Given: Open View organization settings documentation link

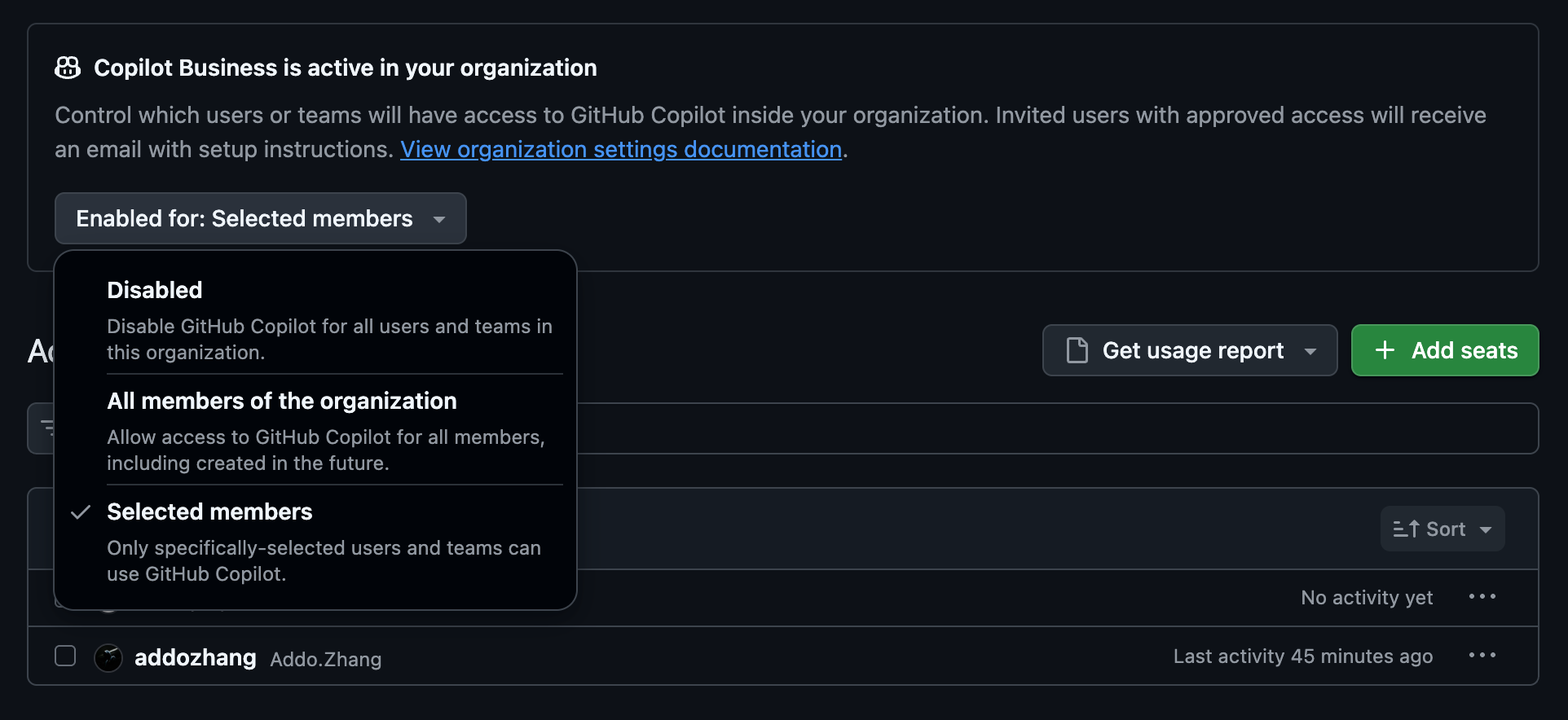Looking at the screenshot, I should click(620, 150).
